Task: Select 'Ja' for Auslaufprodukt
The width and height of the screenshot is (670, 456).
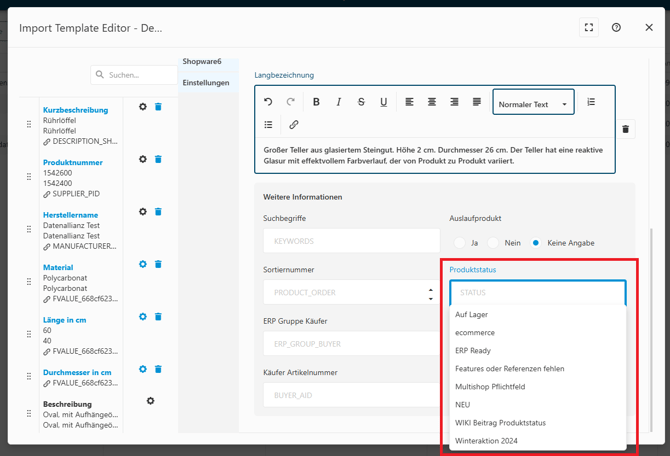Action: [460, 243]
